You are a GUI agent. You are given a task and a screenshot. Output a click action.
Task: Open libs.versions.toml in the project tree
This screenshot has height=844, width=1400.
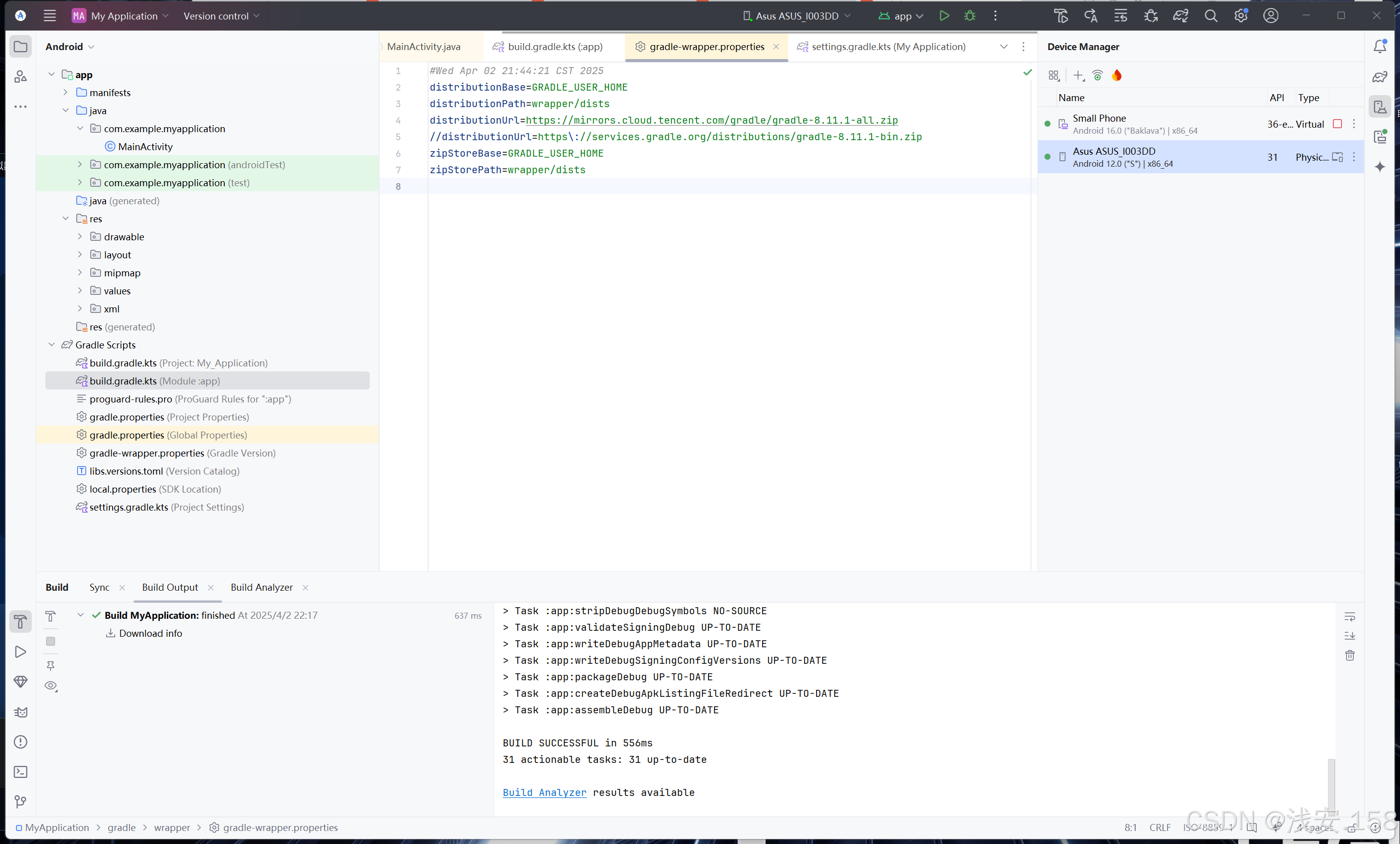tap(126, 471)
